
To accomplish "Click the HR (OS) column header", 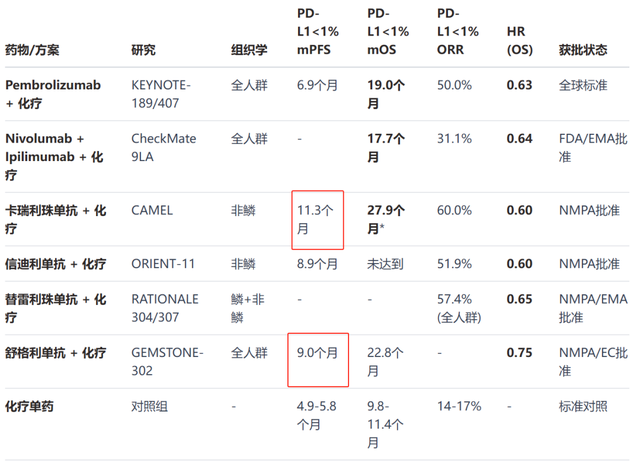I will pos(519,41).
